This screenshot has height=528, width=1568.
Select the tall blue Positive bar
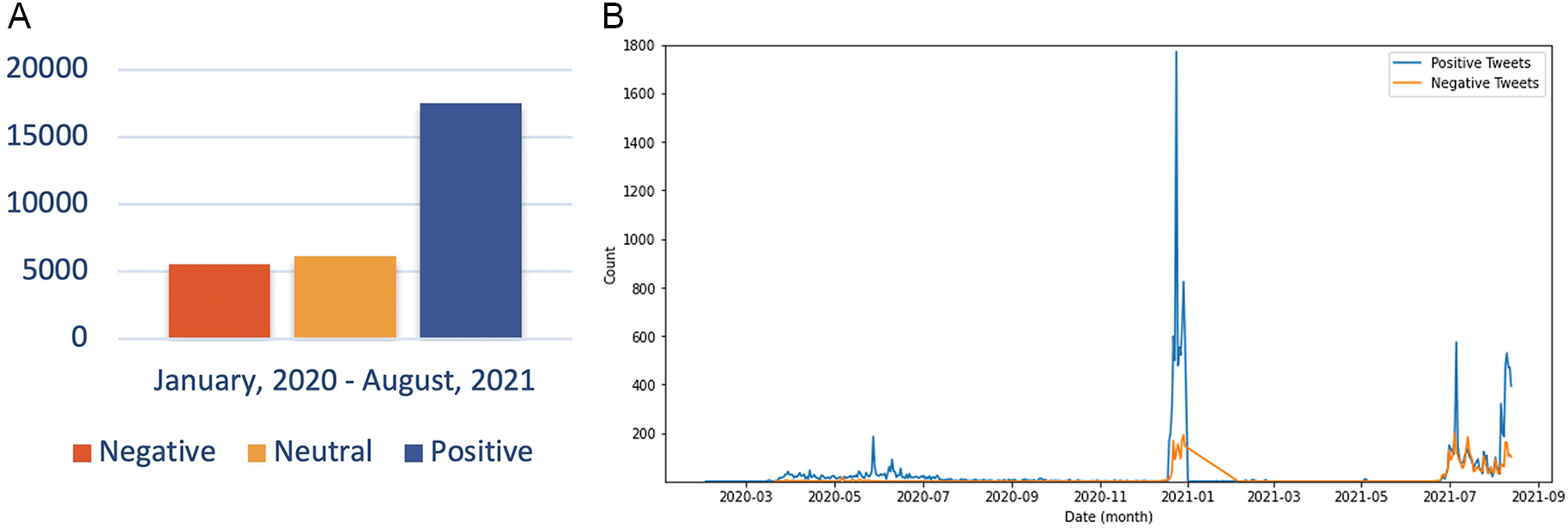point(470,221)
